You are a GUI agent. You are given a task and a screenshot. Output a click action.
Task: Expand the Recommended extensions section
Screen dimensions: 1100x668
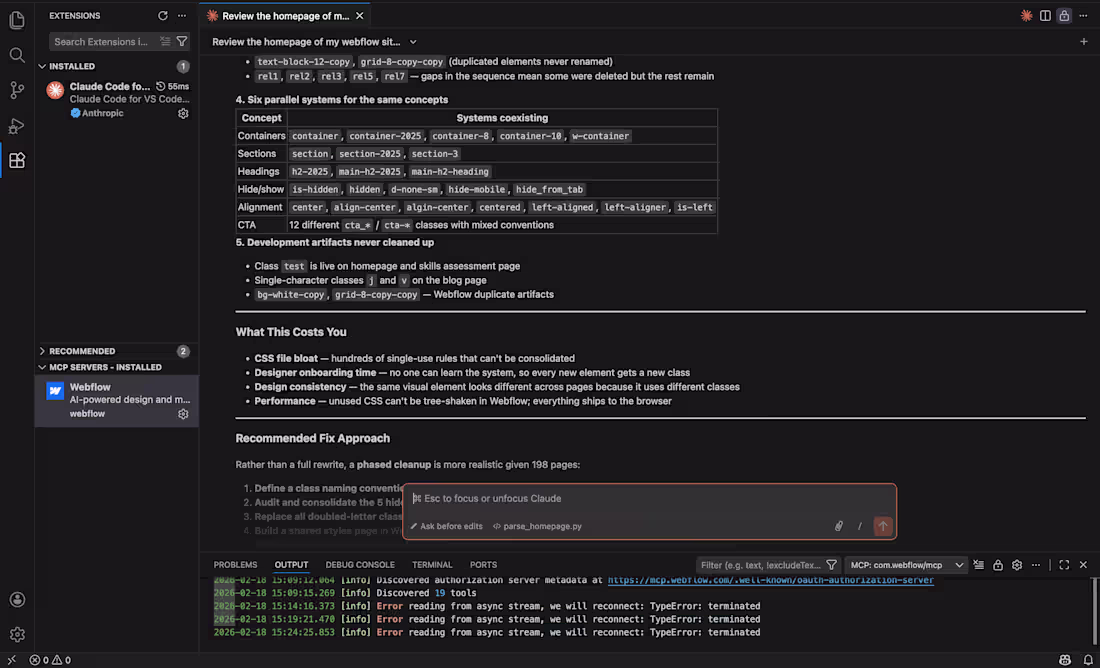point(42,351)
